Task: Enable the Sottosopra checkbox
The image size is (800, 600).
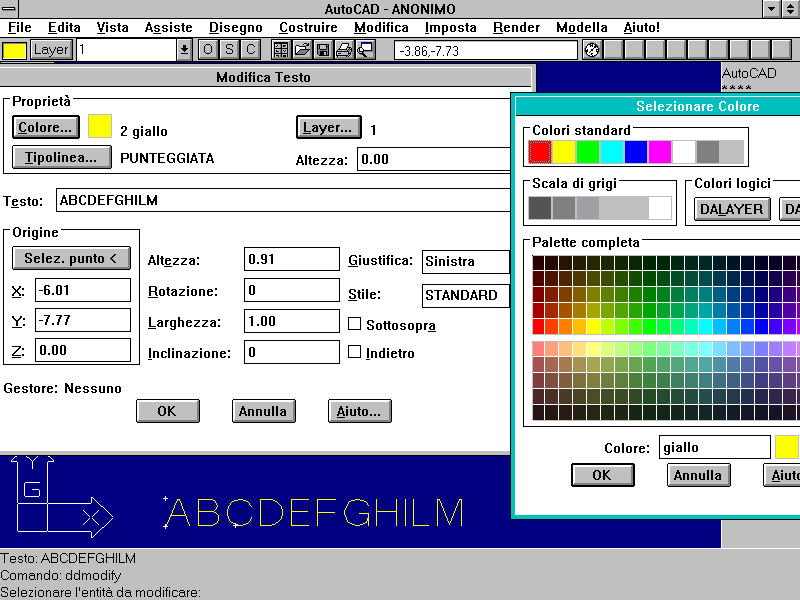Action: [x=355, y=324]
